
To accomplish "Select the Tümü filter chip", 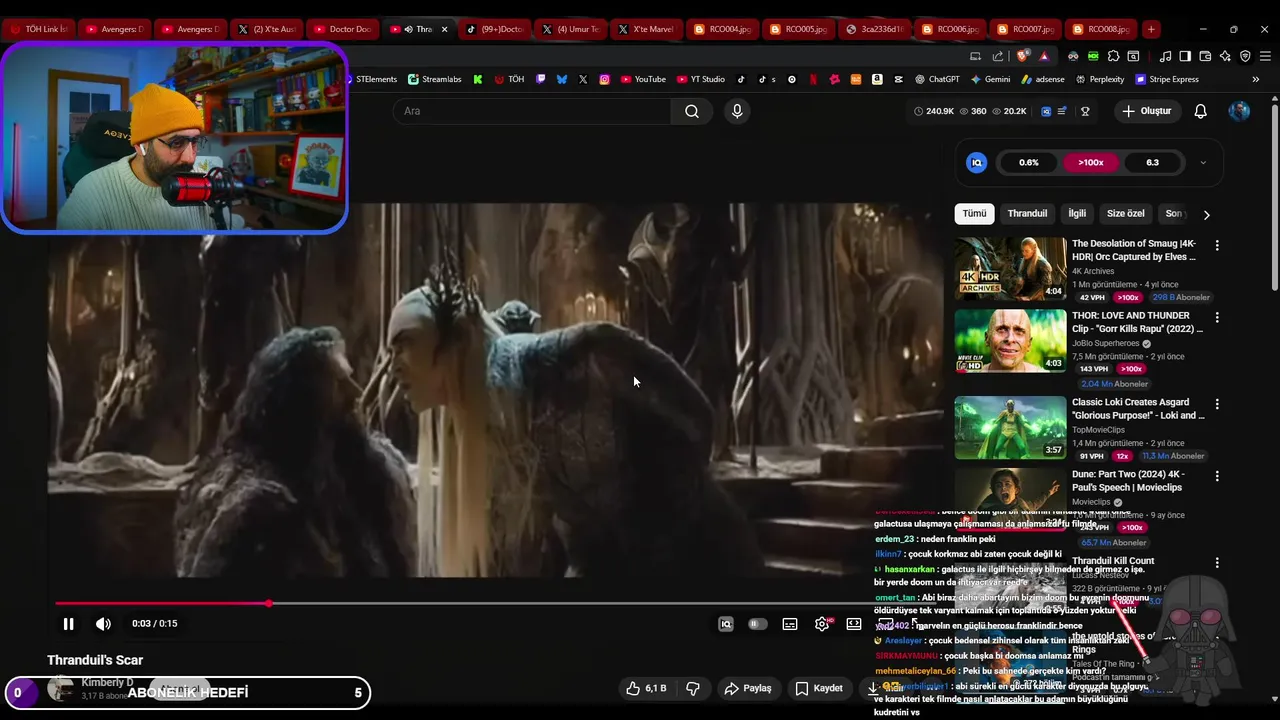I will pos(974,213).
